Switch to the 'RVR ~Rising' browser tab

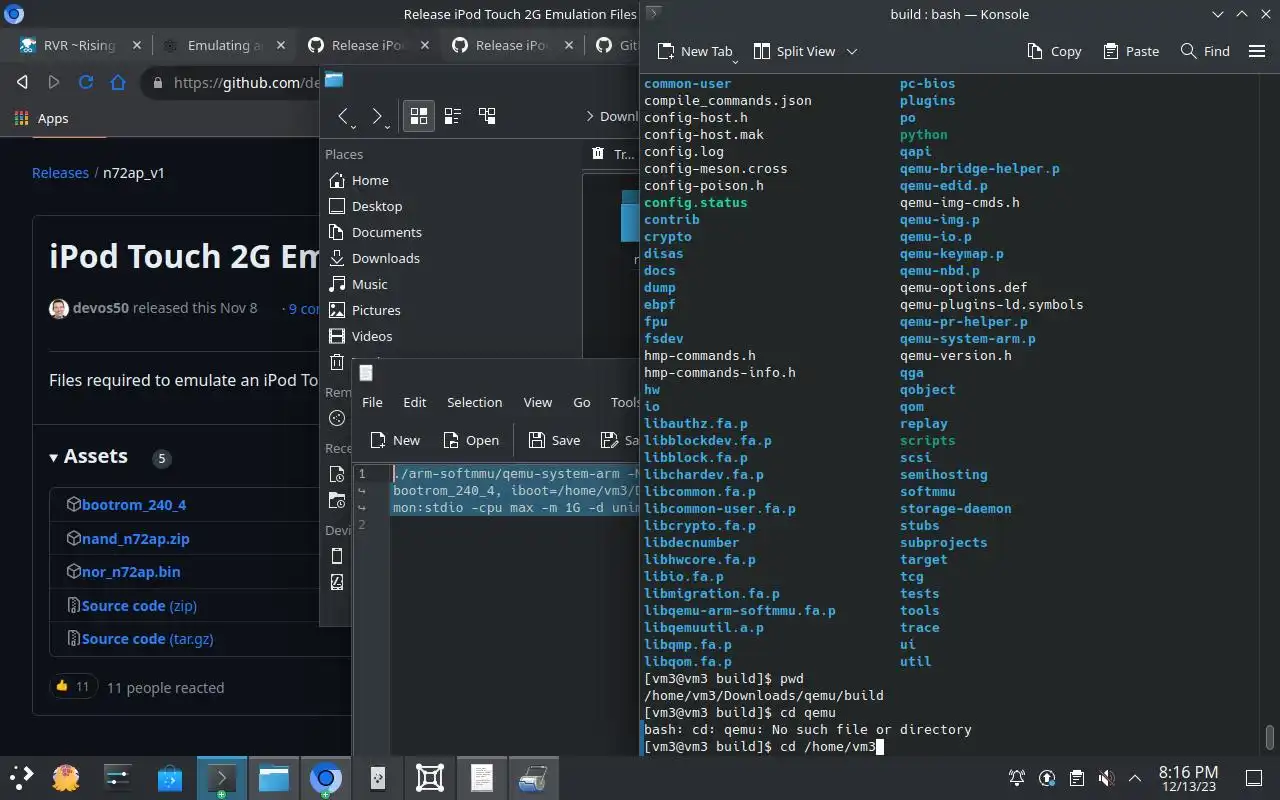coord(79,45)
